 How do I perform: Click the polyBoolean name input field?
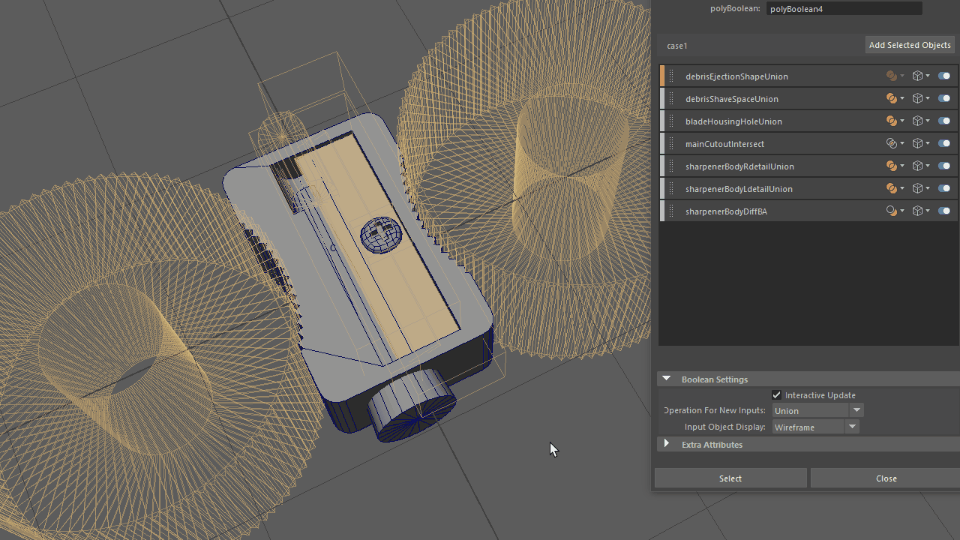coord(844,8)
